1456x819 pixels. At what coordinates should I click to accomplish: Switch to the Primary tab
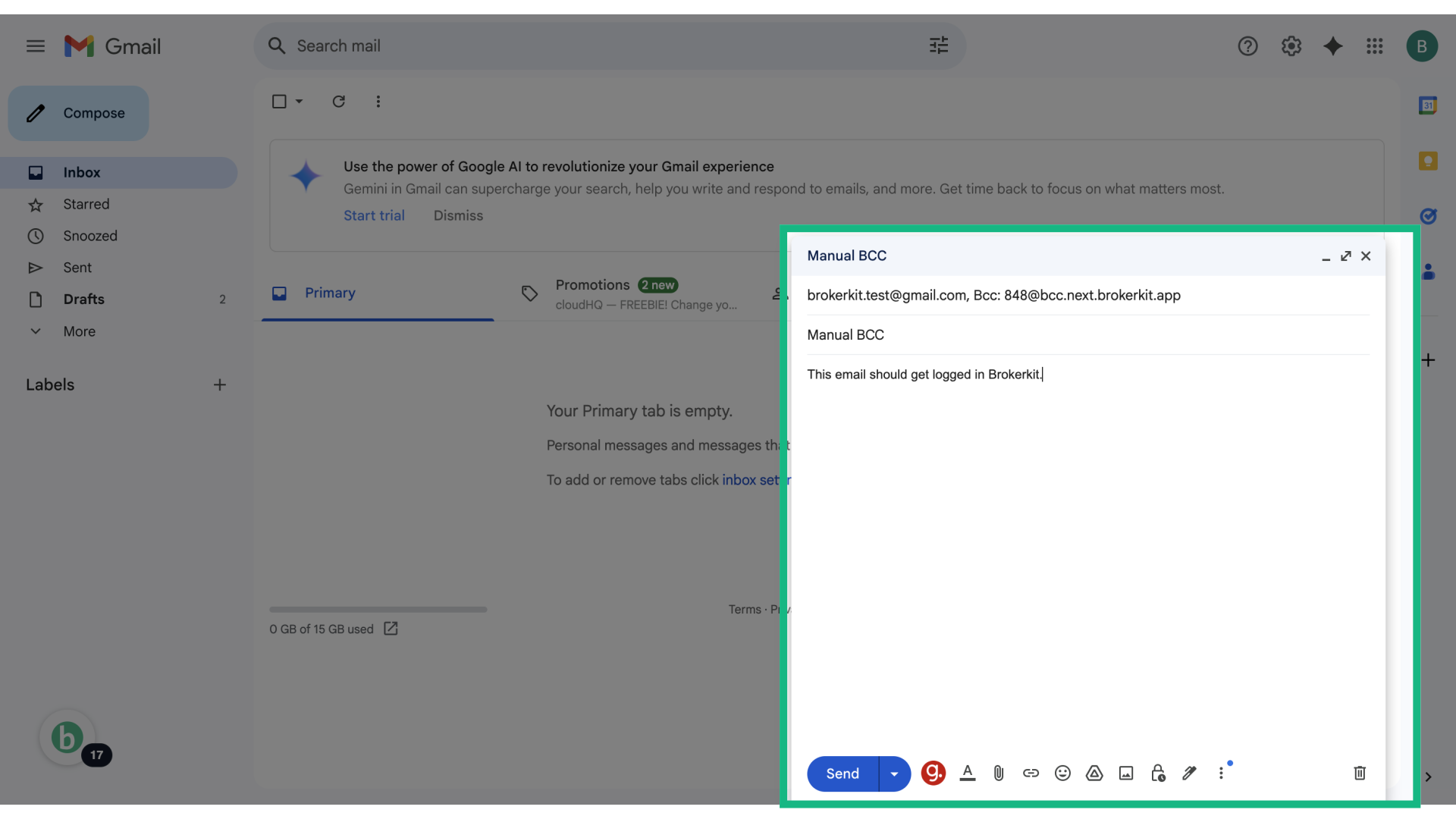[x=378, y=293]
